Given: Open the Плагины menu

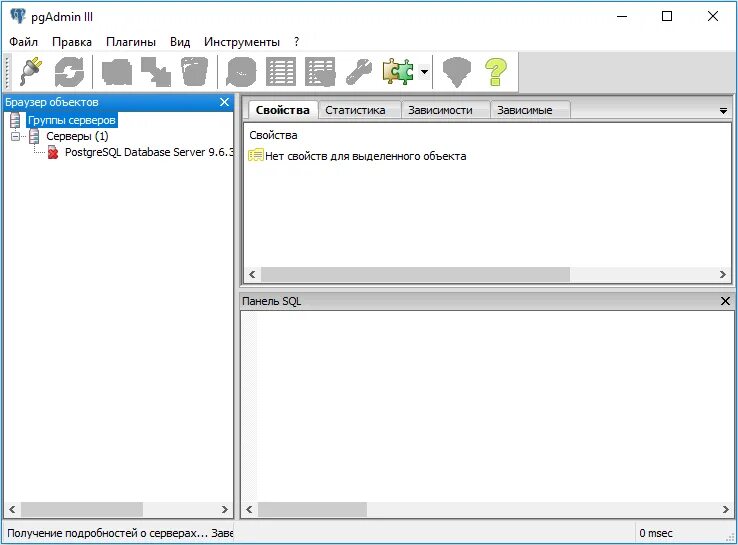Looking at the screenshot, I should click(x=131, y=42).
